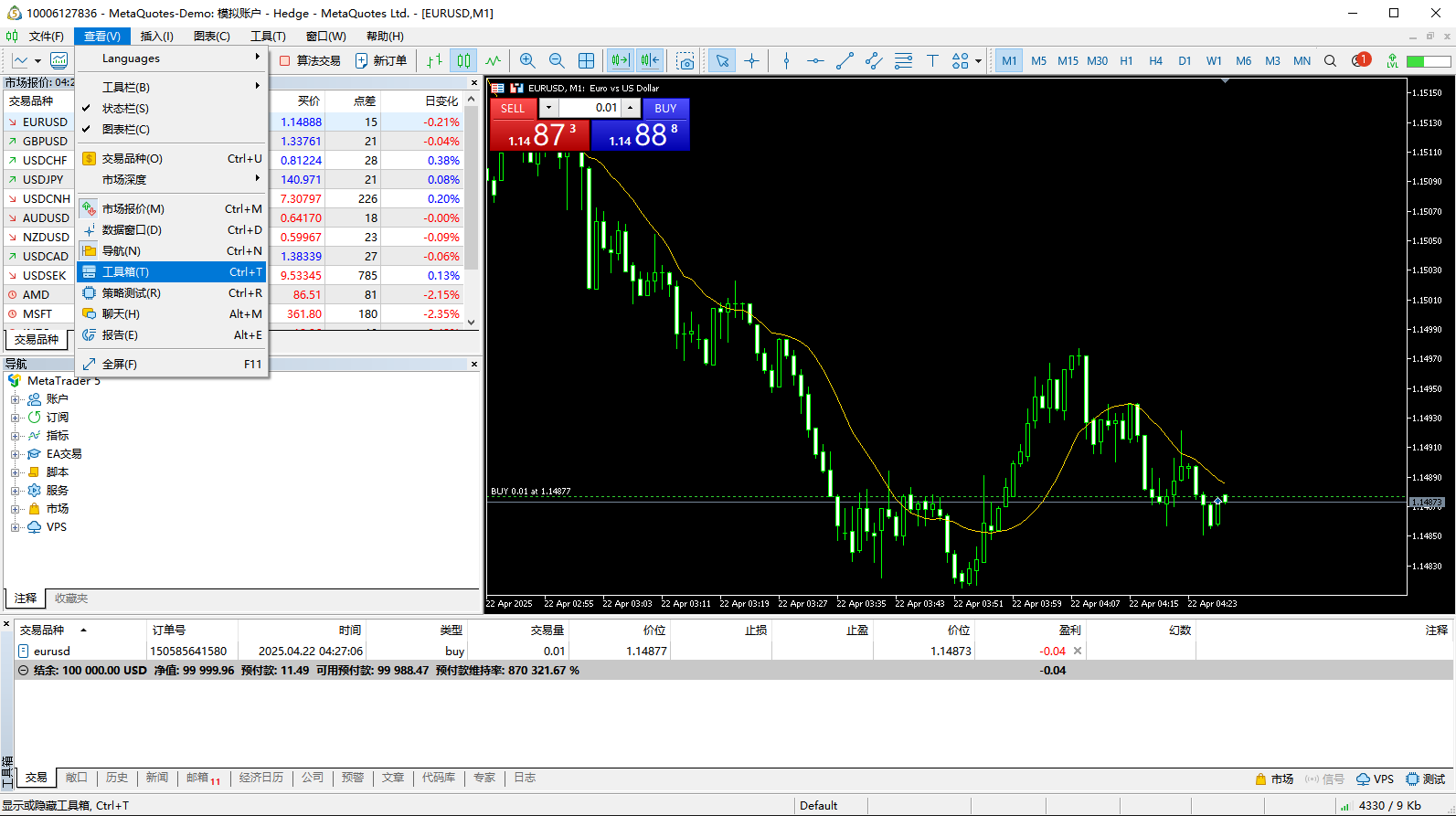Select the candlestick chart type icon

tap(464, 60)
